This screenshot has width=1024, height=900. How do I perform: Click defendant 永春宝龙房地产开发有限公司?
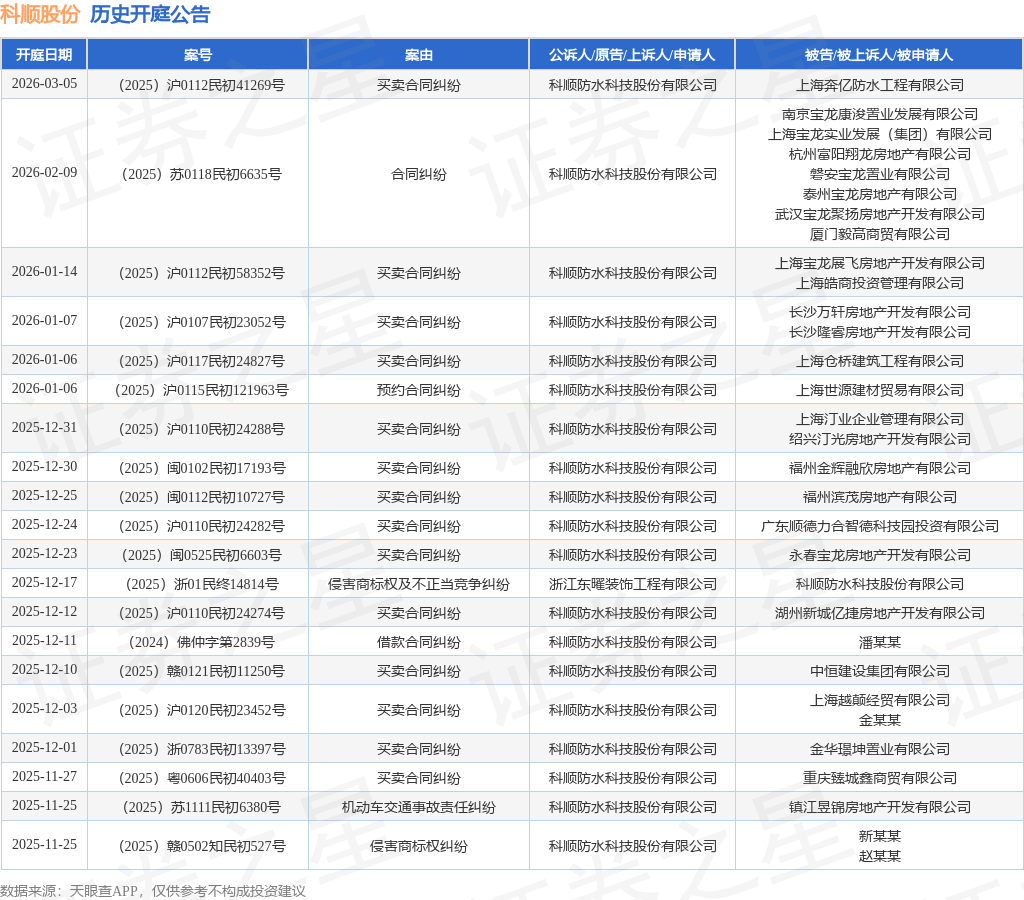(880, 555)
